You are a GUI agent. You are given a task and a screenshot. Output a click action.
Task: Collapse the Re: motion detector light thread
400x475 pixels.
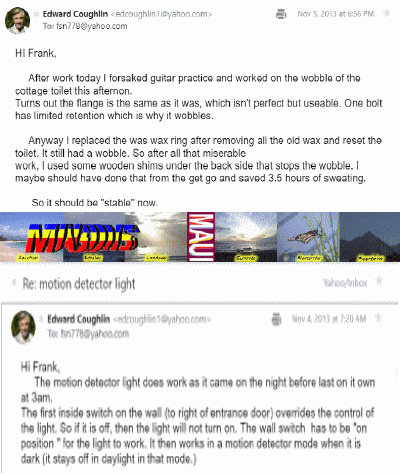(x=14, y=283)
